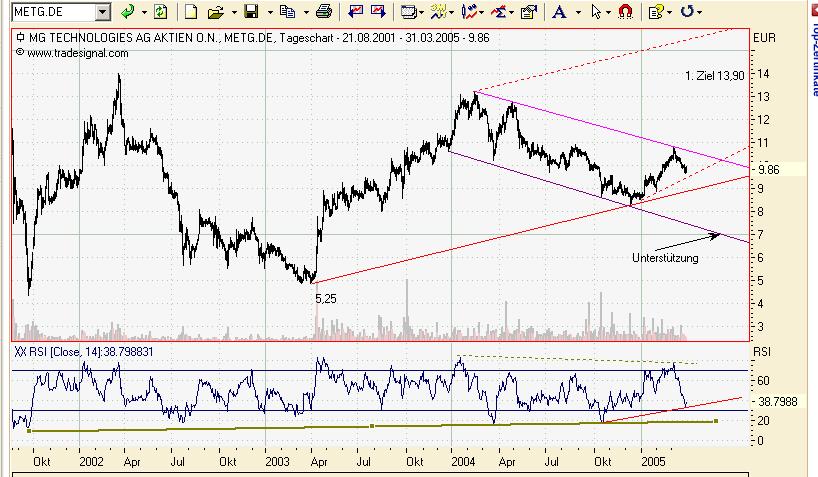The image size is (818, 477).
Task: Click the 9.86 current price label
Action: pyautogui.click(x=768, y=170)
